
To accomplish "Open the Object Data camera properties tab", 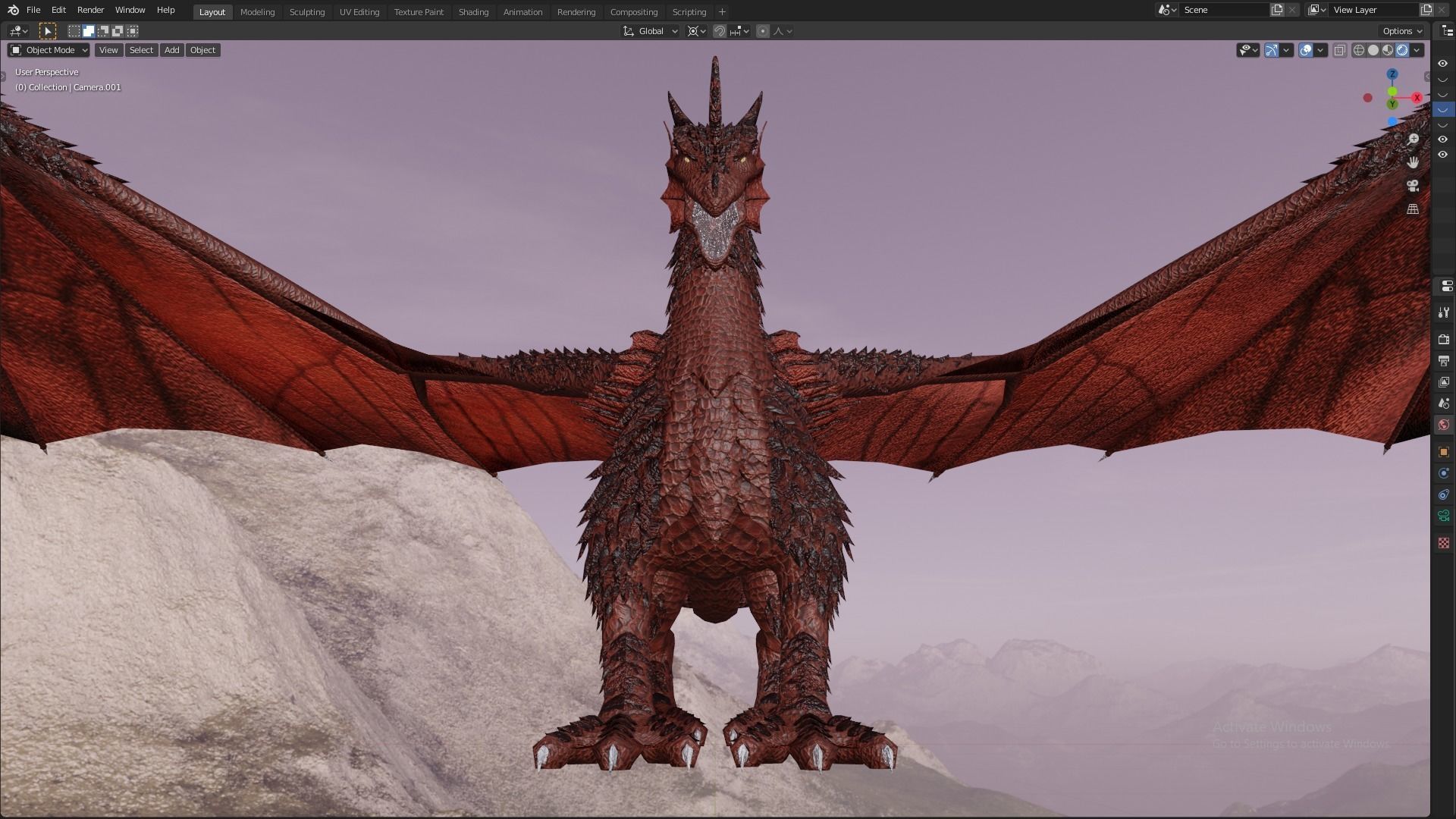I will coord(1444,516).
